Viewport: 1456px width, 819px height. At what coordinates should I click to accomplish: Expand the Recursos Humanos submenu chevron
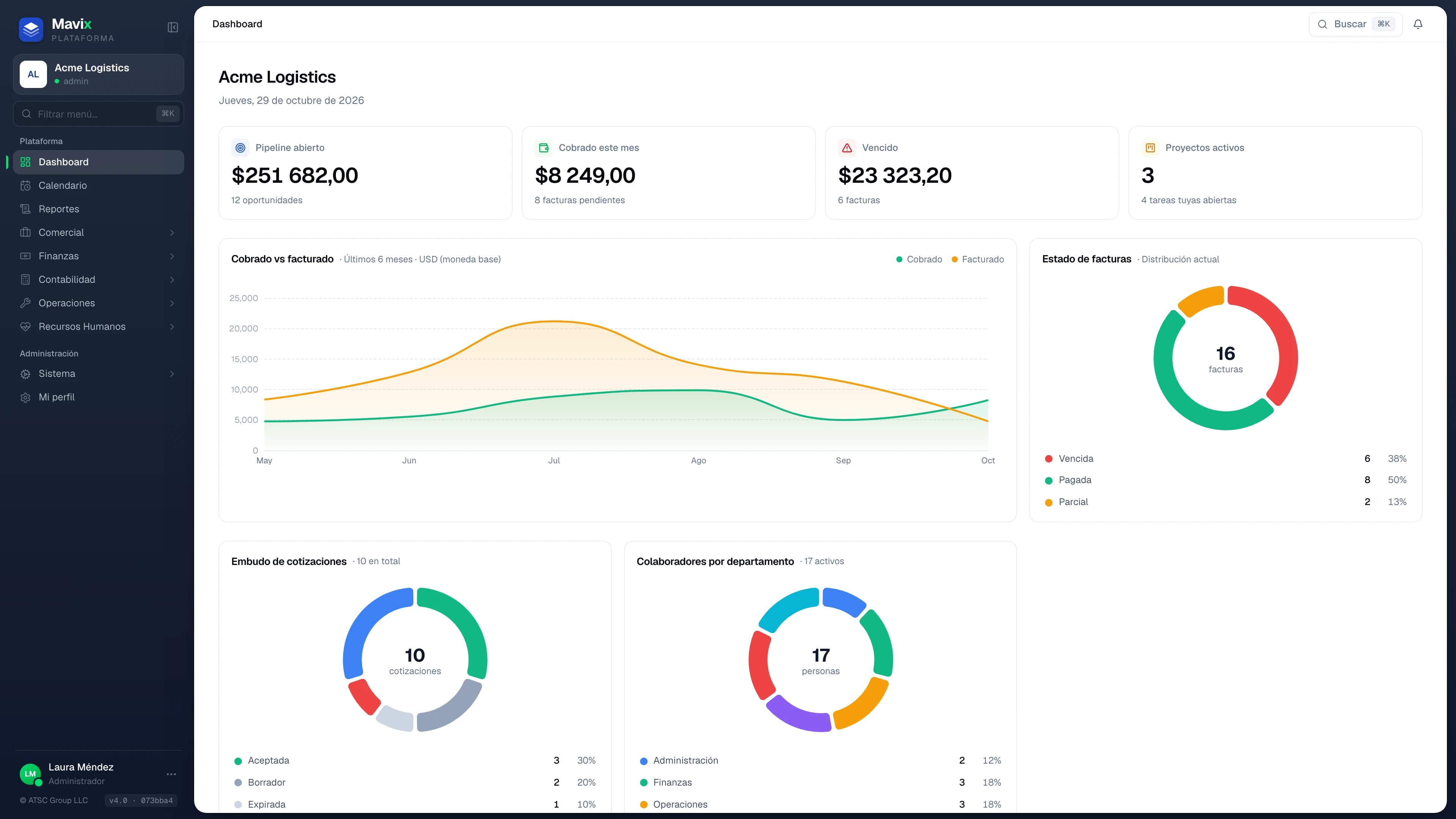(172, 327)
